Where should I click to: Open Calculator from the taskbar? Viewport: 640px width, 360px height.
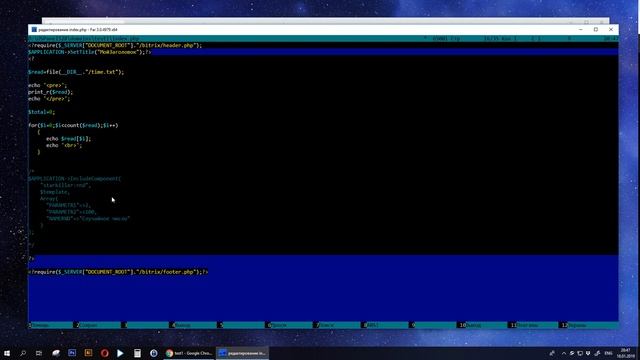(x=137, y=353)
